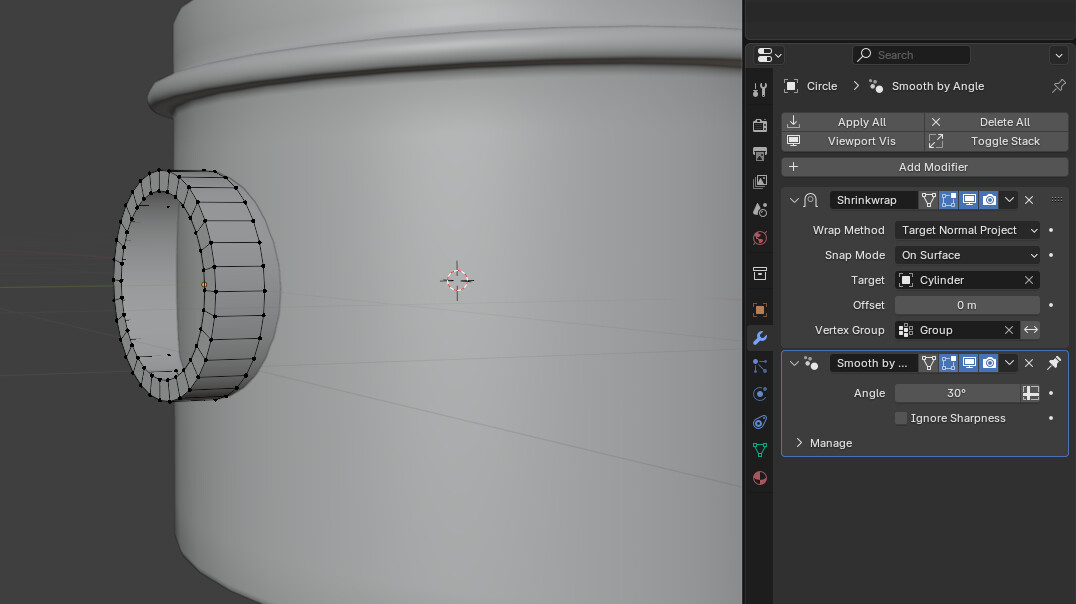
Task: Toggle Smooth by Angle Edit Mode display
Action: pos(948,363)
